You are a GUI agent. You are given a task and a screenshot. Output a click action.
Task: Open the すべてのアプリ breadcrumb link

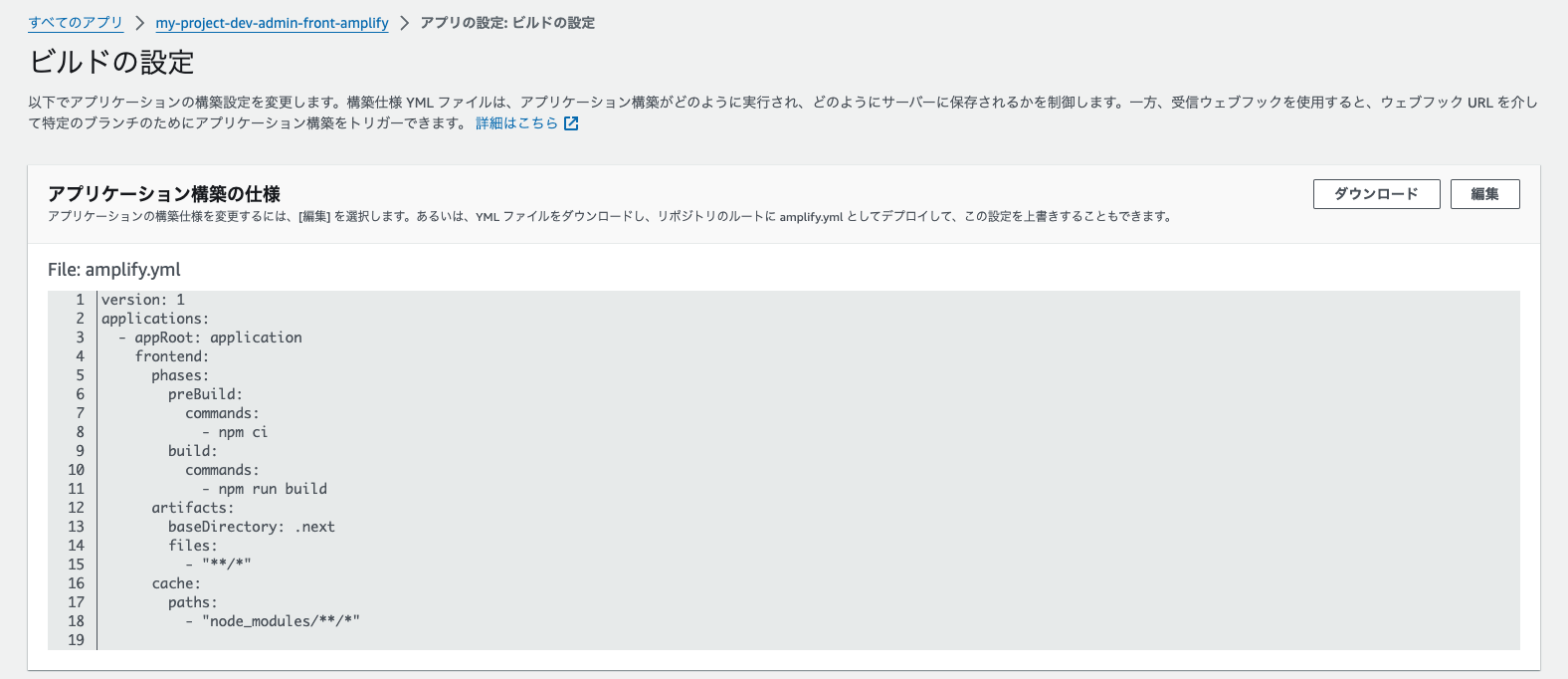76,23
